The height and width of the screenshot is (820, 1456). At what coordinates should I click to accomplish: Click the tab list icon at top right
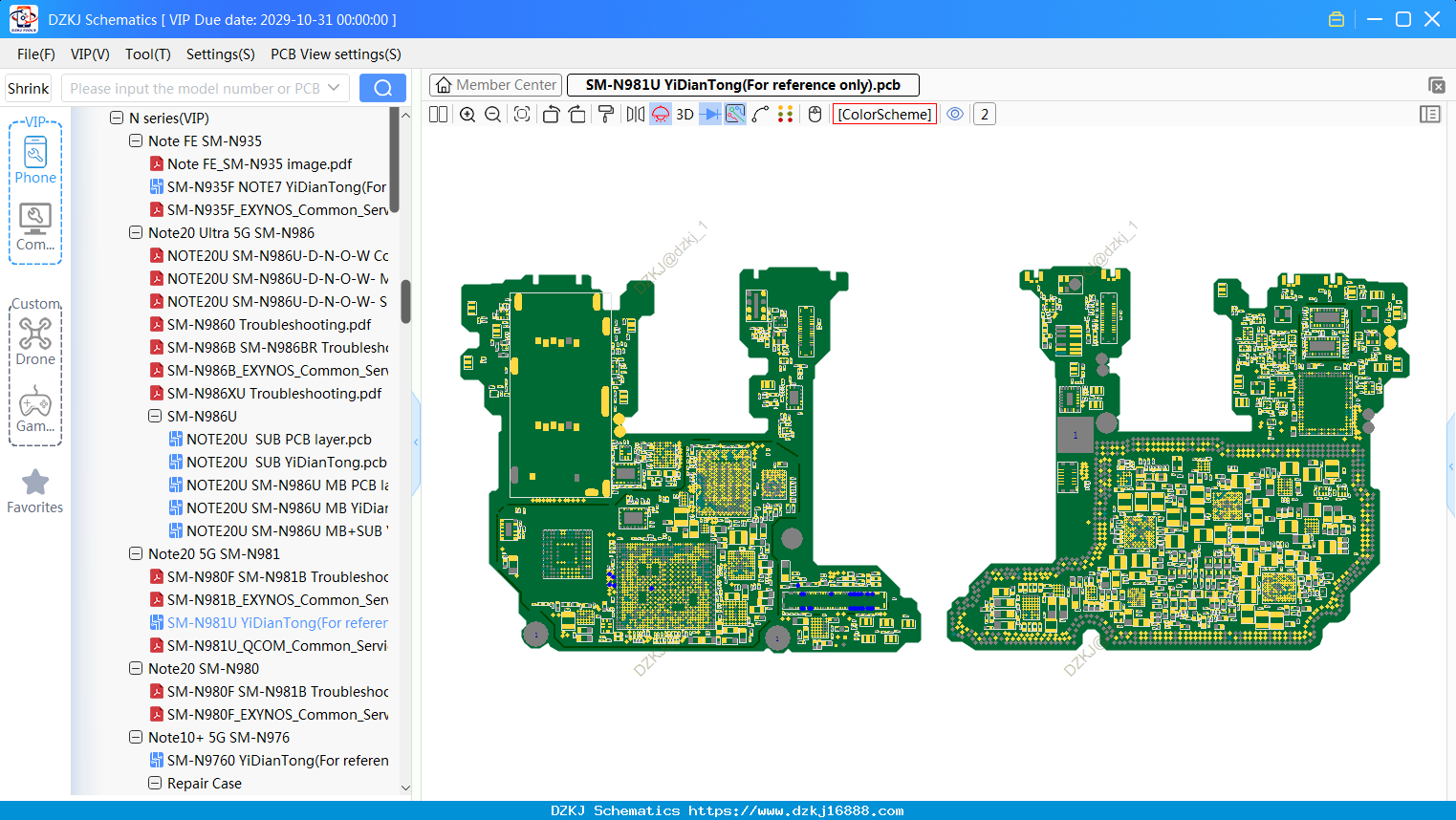coord(1436,85)
